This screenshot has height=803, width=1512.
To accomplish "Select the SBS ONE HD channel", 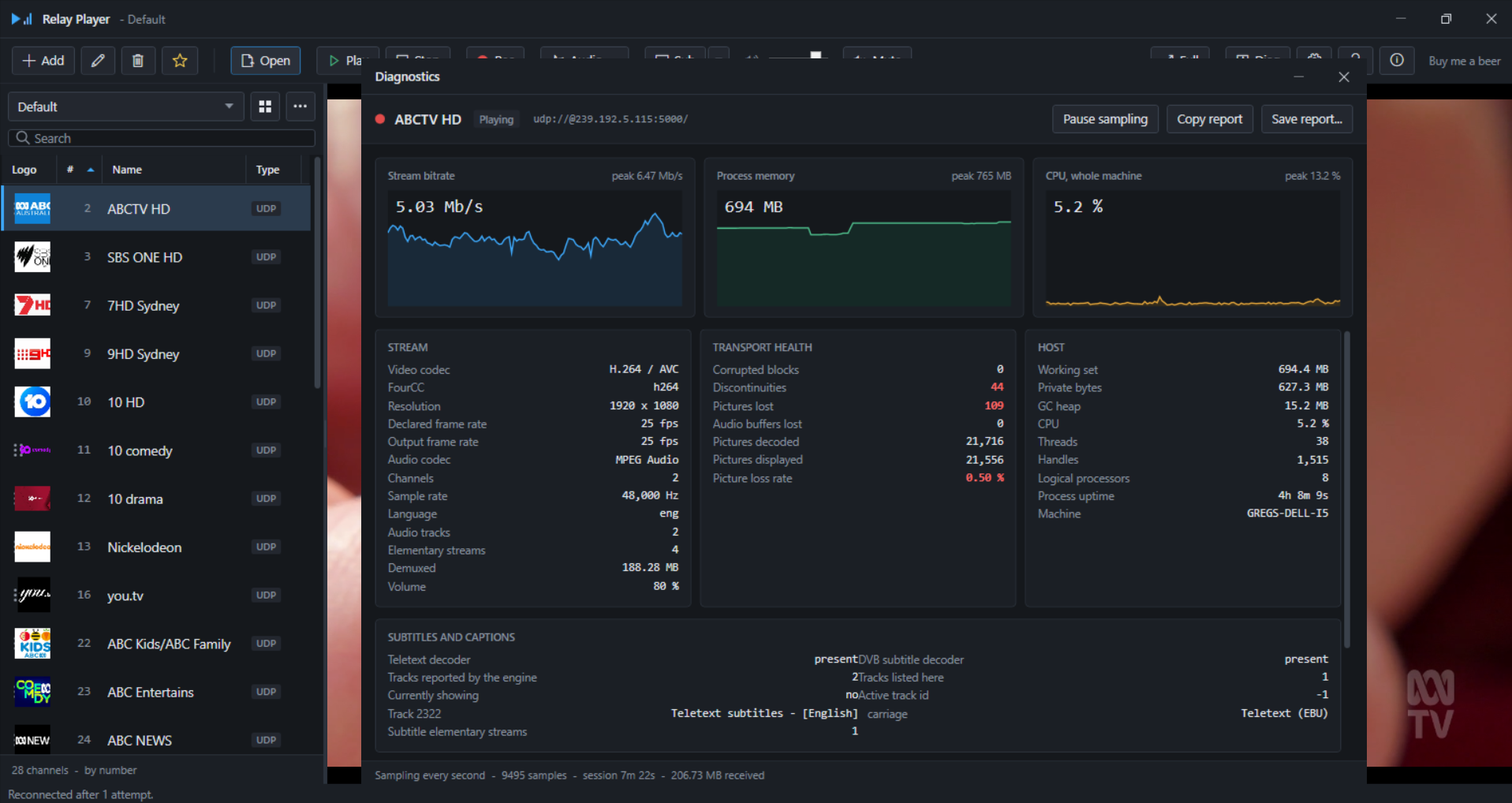I will pos(156,257).
